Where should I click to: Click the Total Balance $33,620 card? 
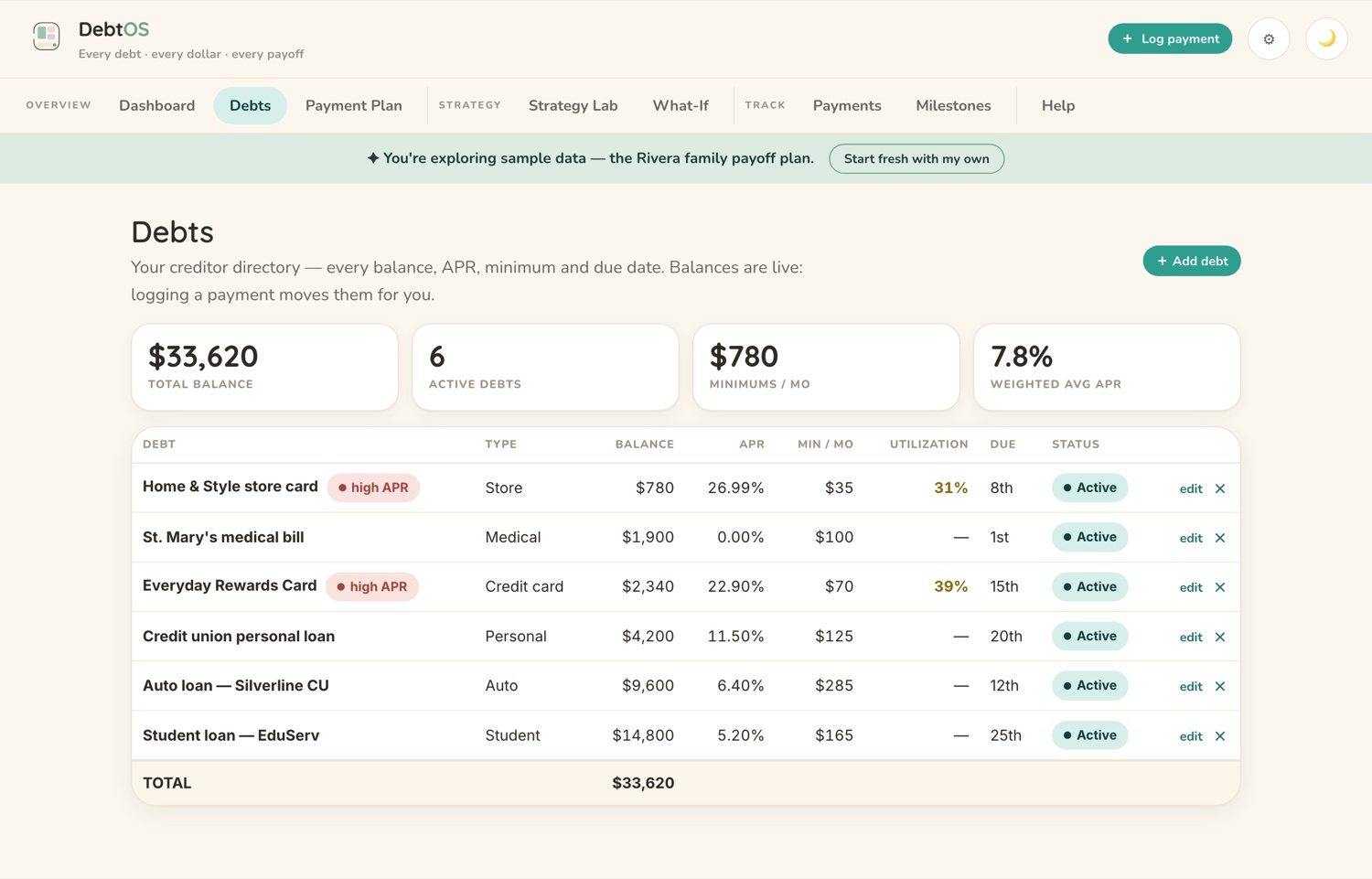pyautogui.click(x=264, y=367)
